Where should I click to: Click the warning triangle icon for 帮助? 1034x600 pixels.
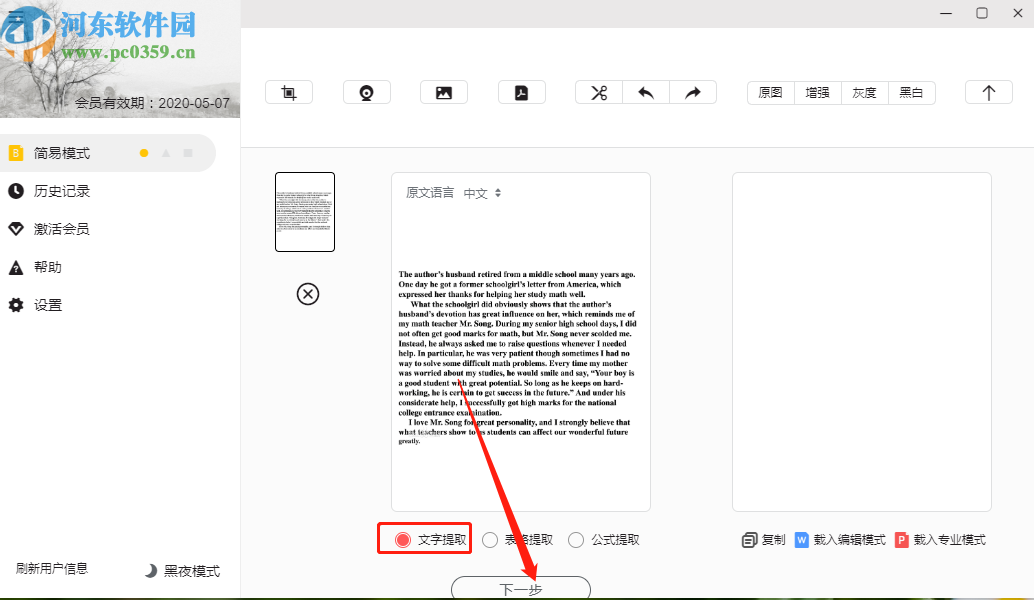[16, 267]
